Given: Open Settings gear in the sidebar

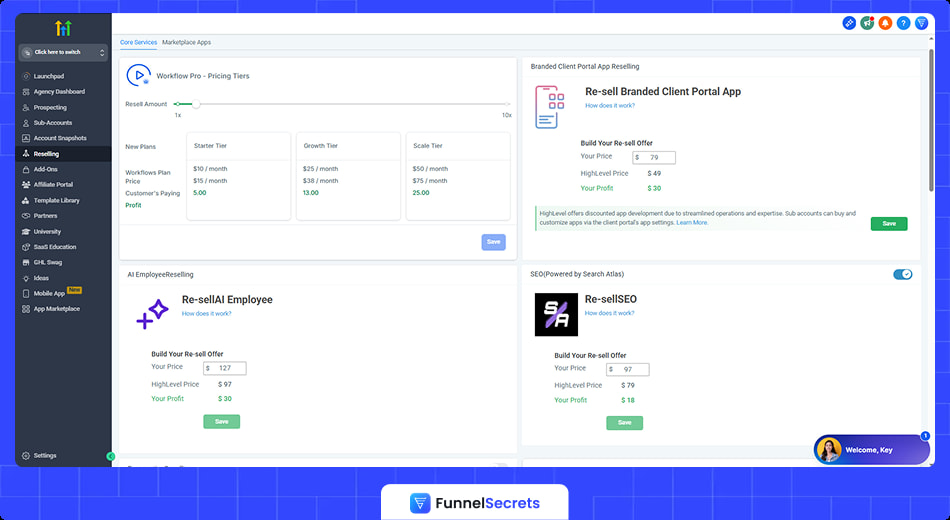Looking at the screenshot, I should click(x=26, y=455).
